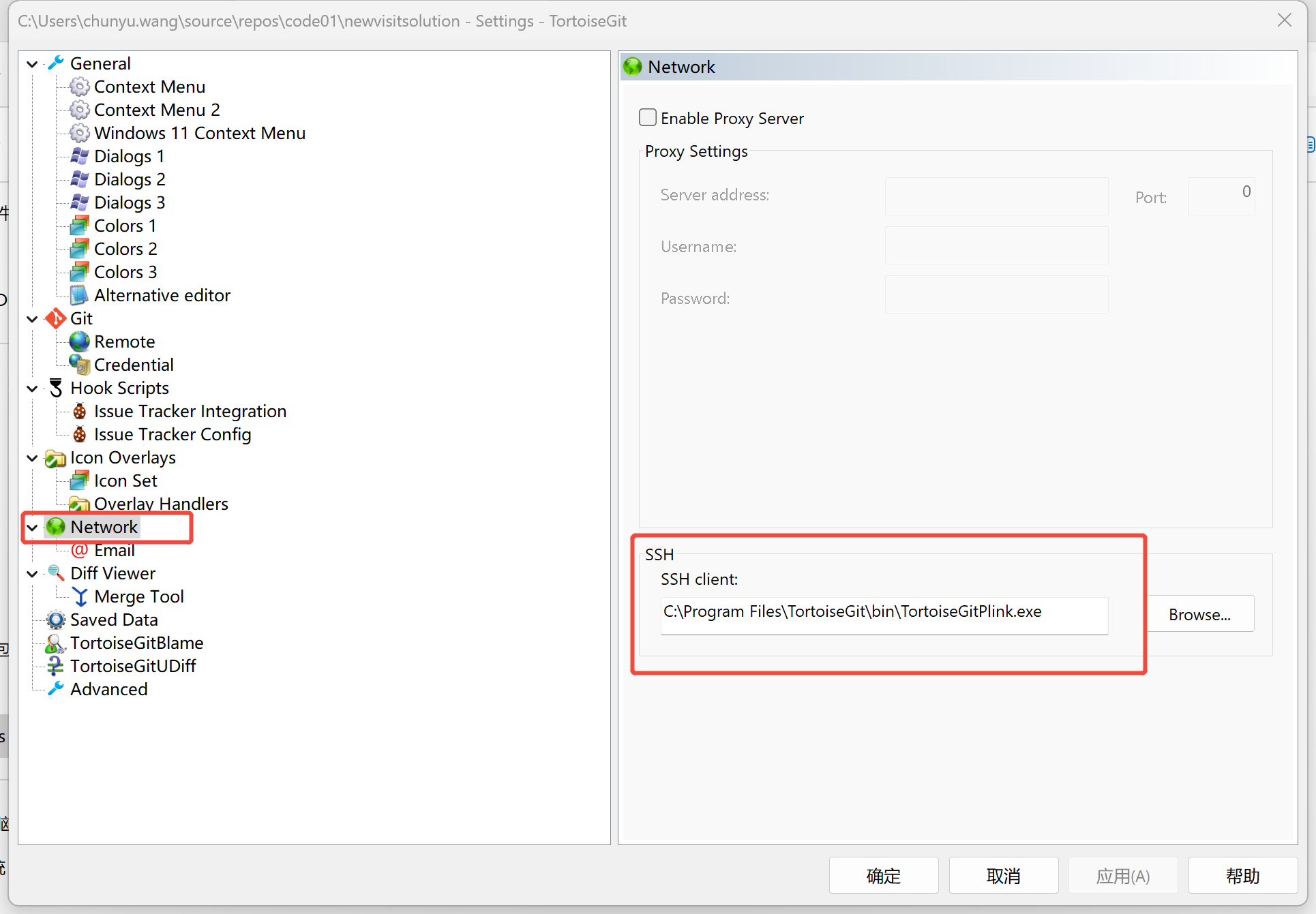
Task: Click the Browse... button for SSH client
Action: (x=1199, y=614)
